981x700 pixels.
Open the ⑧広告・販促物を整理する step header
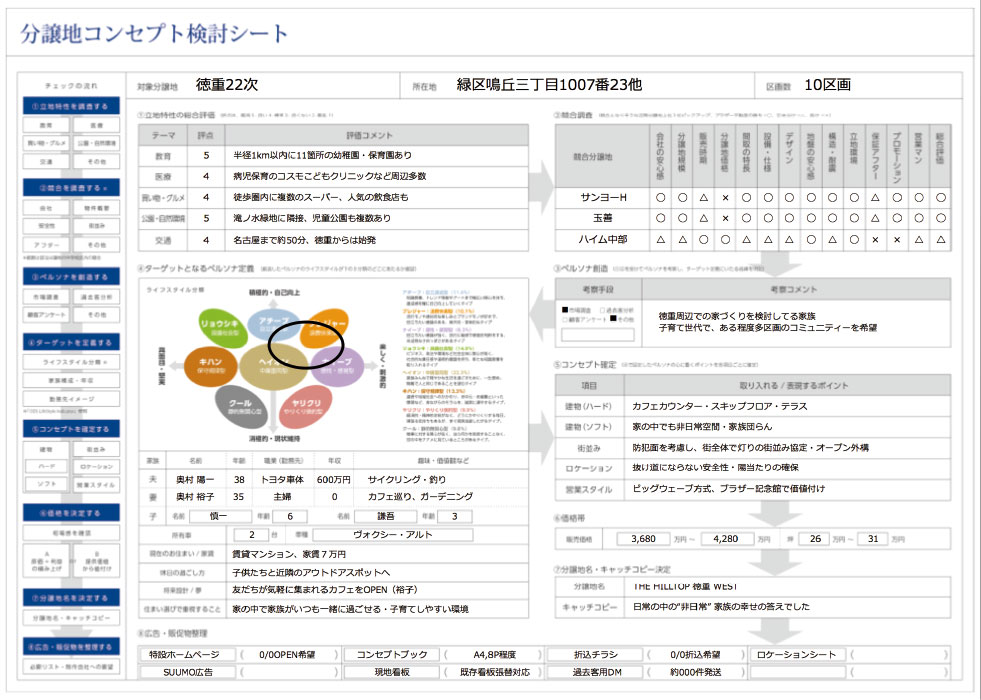71,647
